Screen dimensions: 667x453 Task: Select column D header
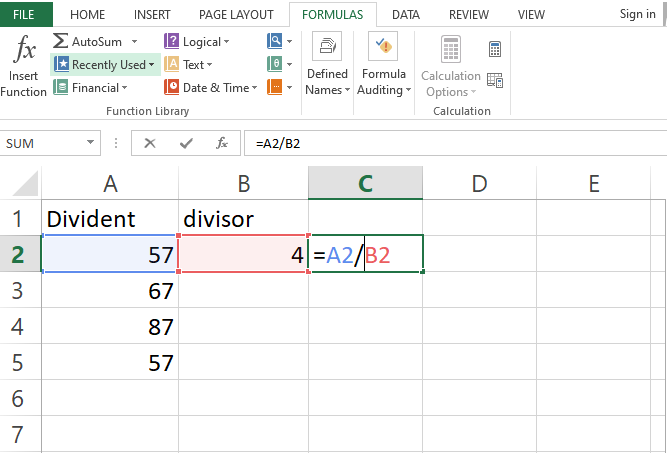pos(479,183)
